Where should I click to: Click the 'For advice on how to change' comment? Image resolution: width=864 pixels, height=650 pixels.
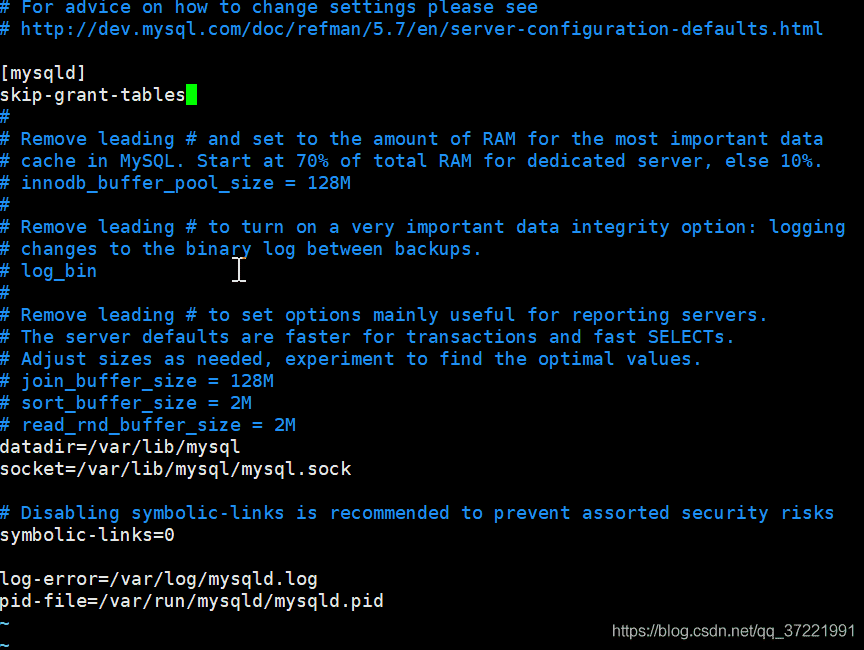click(x=269, y=8)
